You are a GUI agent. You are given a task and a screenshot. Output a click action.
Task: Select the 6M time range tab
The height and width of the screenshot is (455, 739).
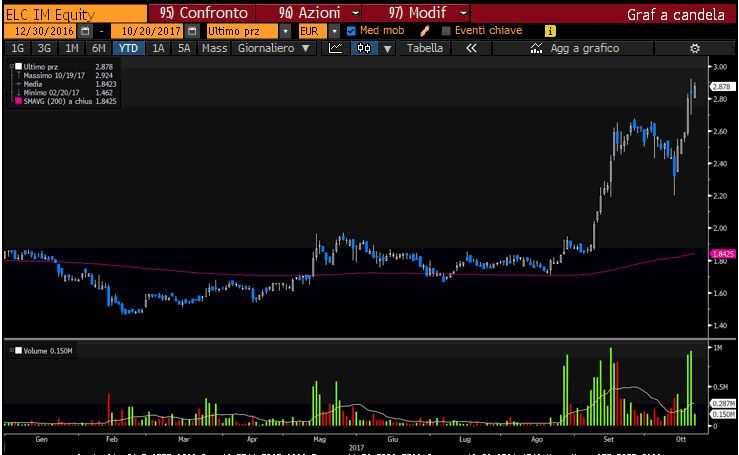(x=99, y=48)
